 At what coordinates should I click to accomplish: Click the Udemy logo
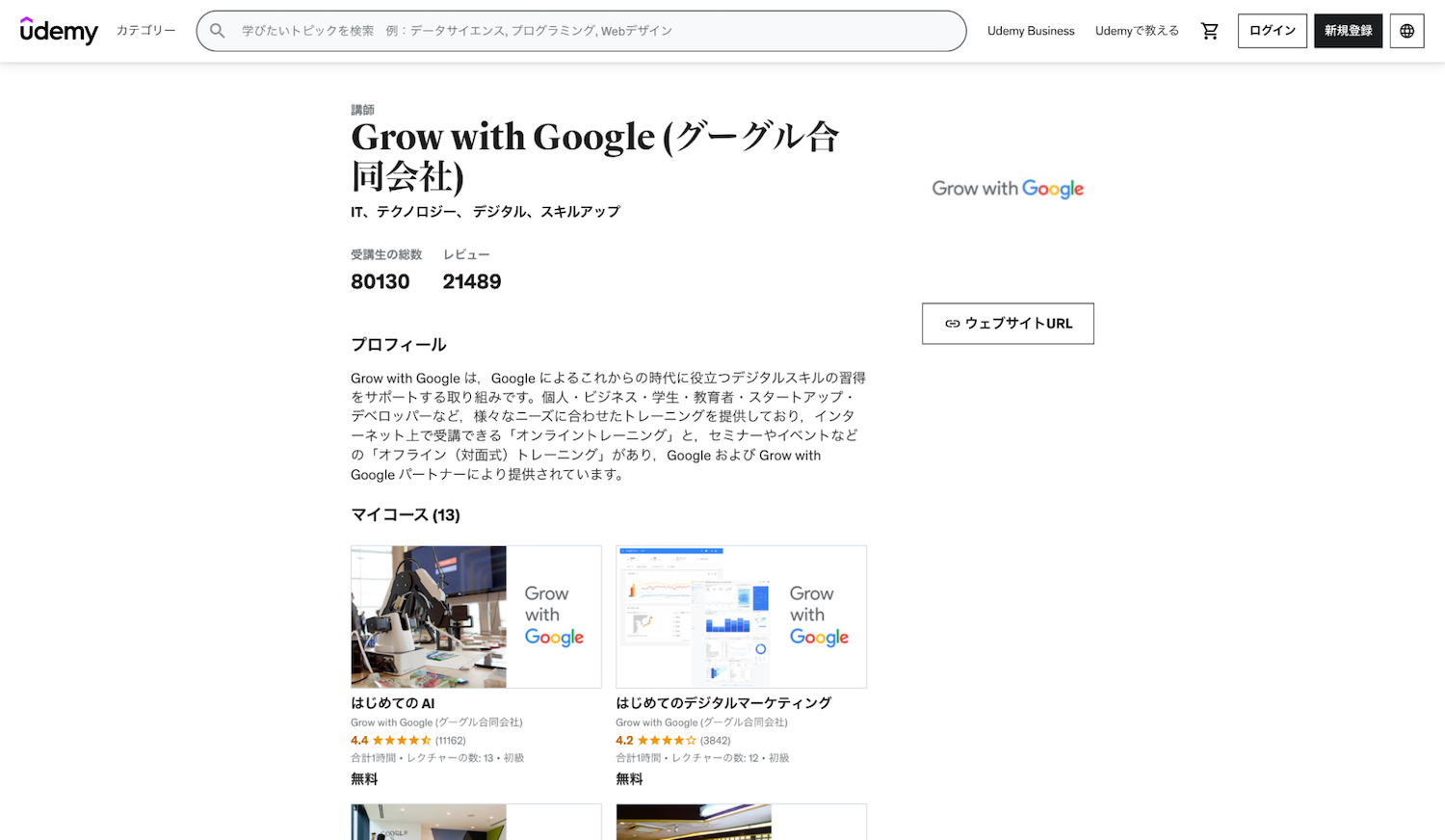(x=59, y=31)
